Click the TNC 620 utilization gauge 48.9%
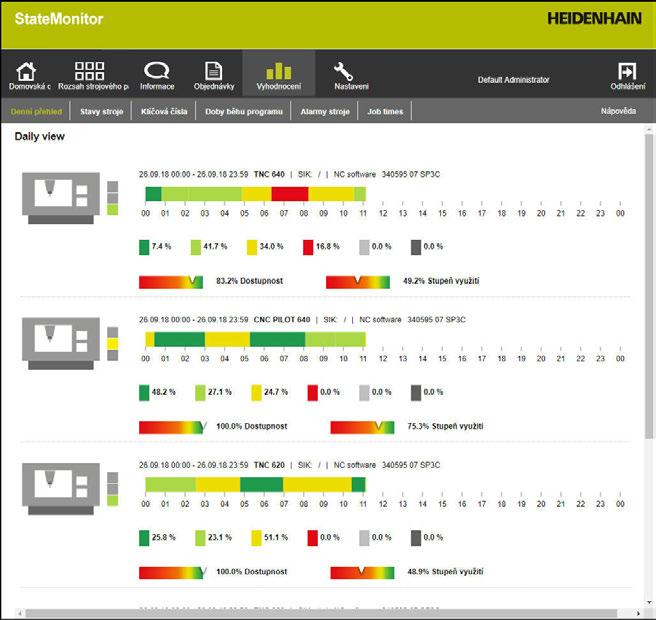 tap(362, 573)
